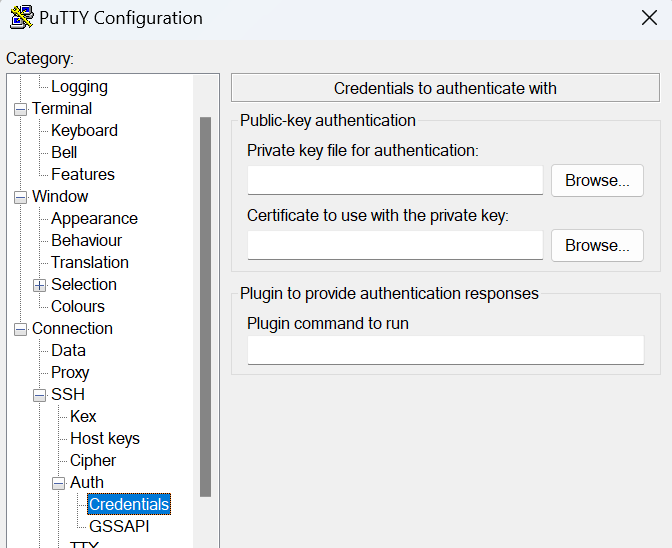Select Features under Terminal
The width and height of the screenshot is (672, 548).
click(x=83, y=174)
